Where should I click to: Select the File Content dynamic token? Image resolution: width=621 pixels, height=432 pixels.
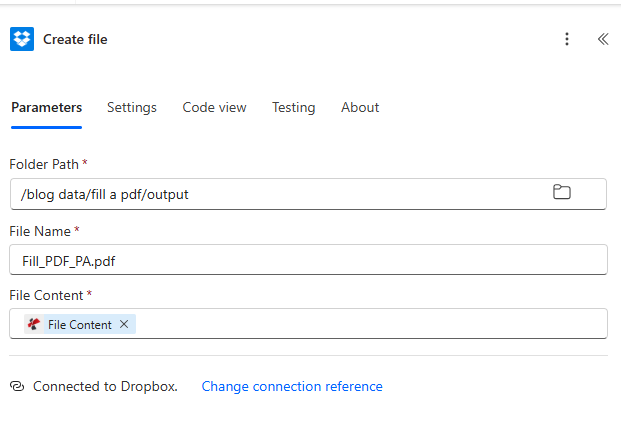pos(79,324)
